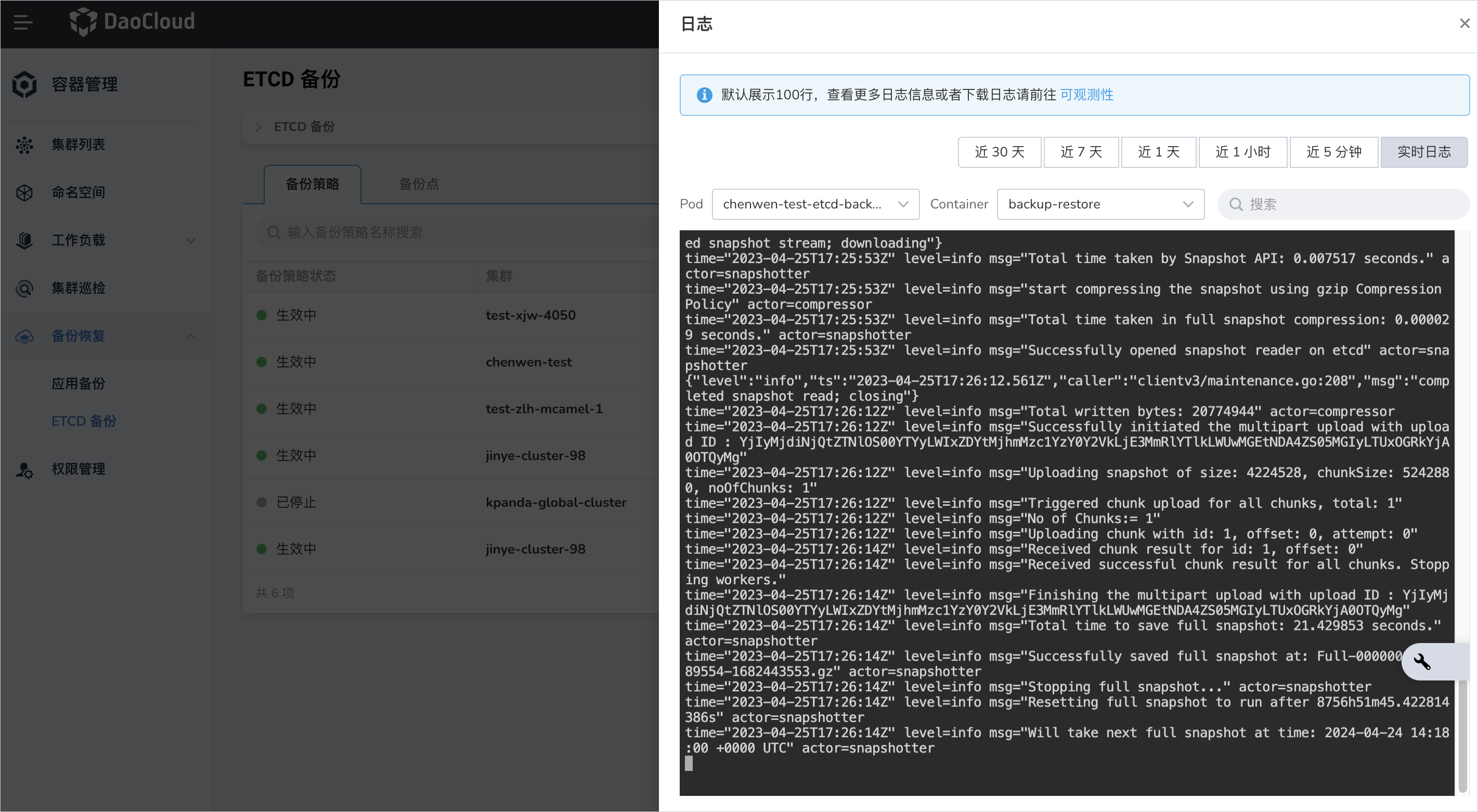Click the log 搜索 input field

(1343, 204)
